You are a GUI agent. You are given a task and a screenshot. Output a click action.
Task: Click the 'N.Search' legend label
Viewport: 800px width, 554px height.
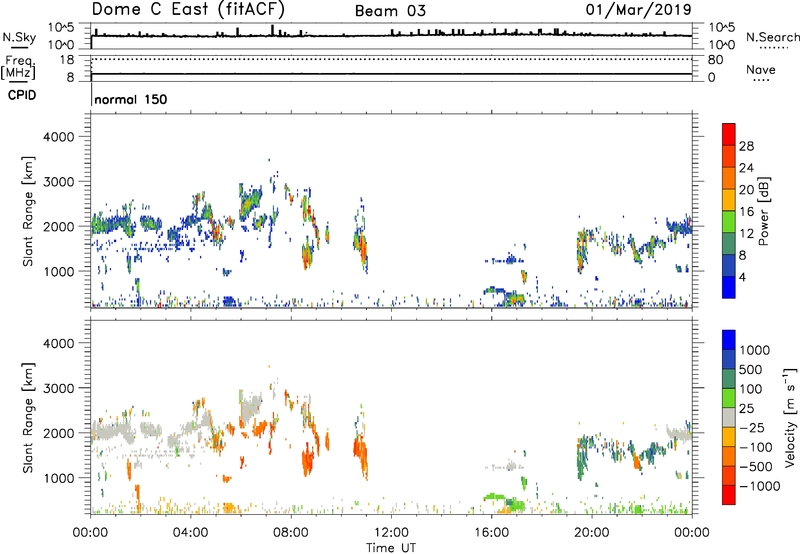point(773,37)
